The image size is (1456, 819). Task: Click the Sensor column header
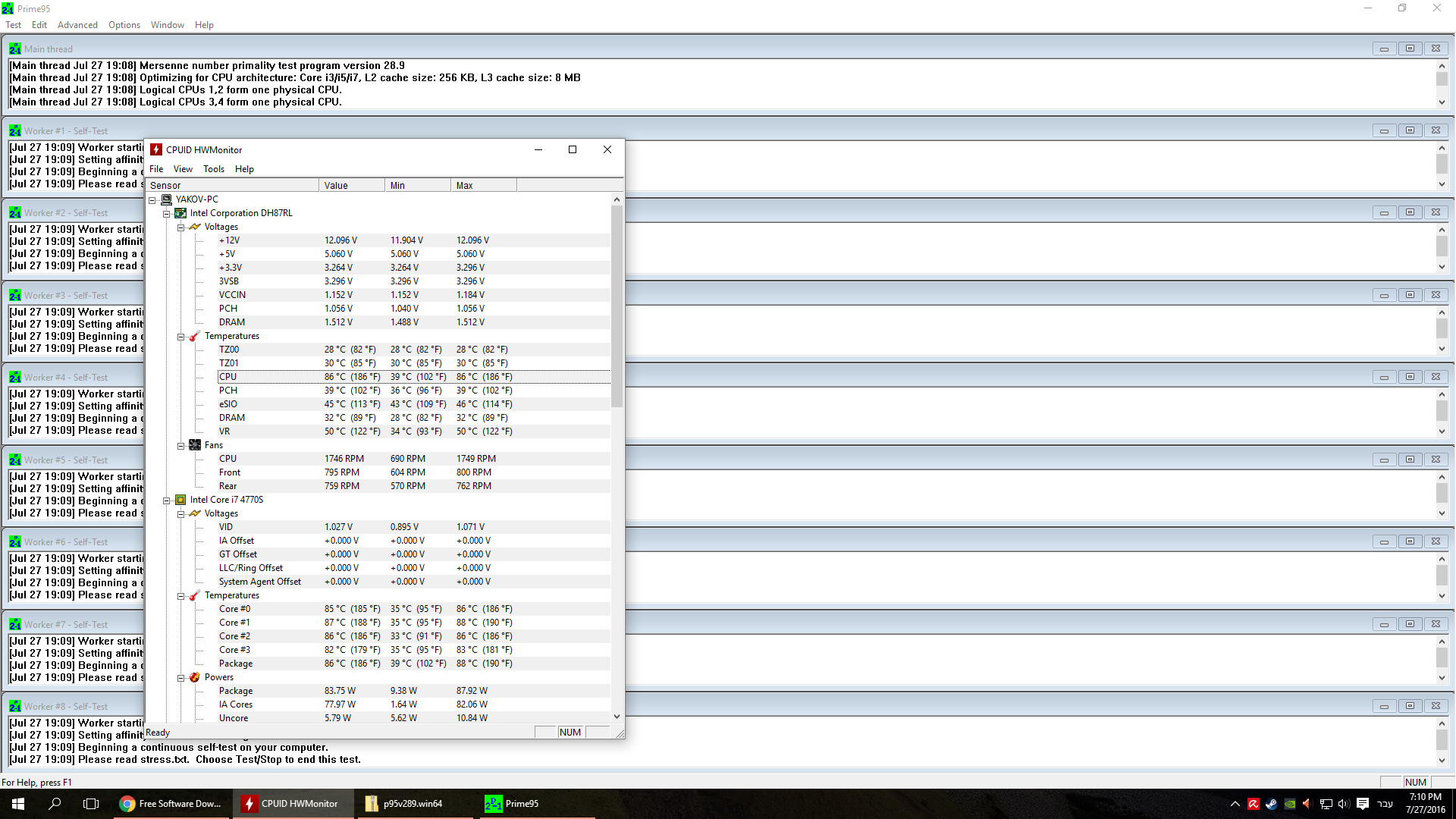pos(233,185)
